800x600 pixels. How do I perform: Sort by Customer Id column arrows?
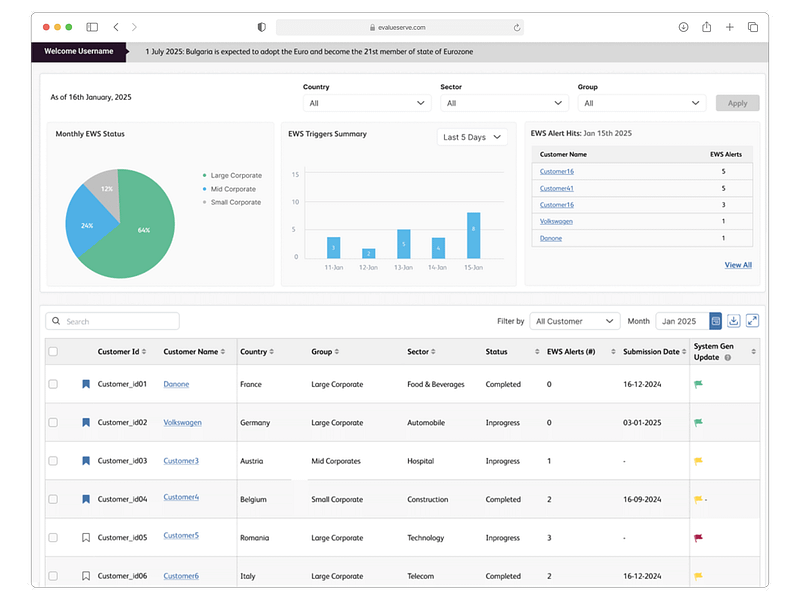click(145, 352)
